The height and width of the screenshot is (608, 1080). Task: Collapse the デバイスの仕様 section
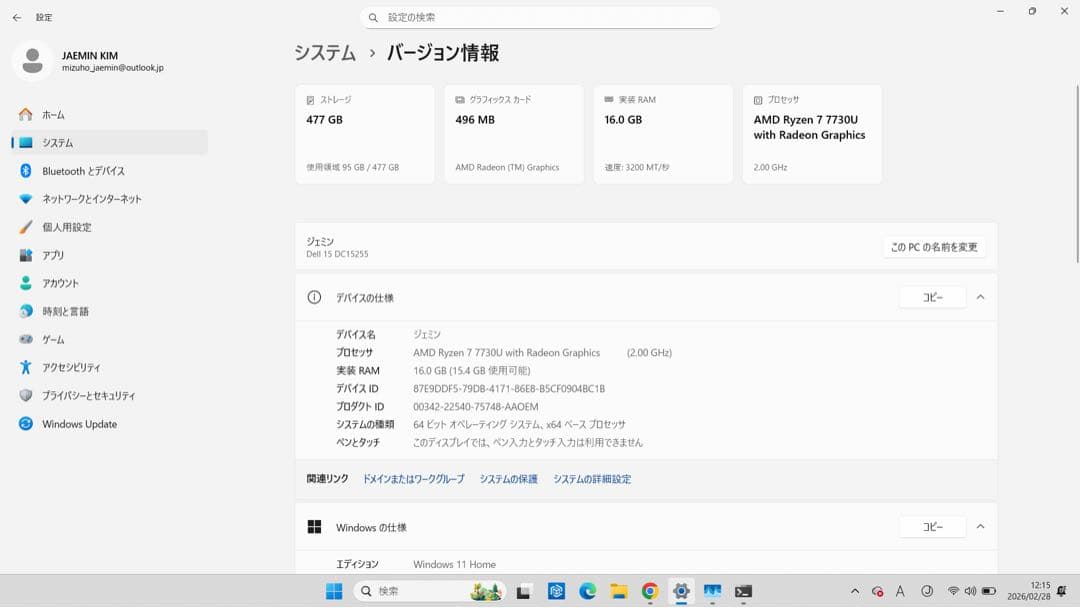[x=980, y=297]
